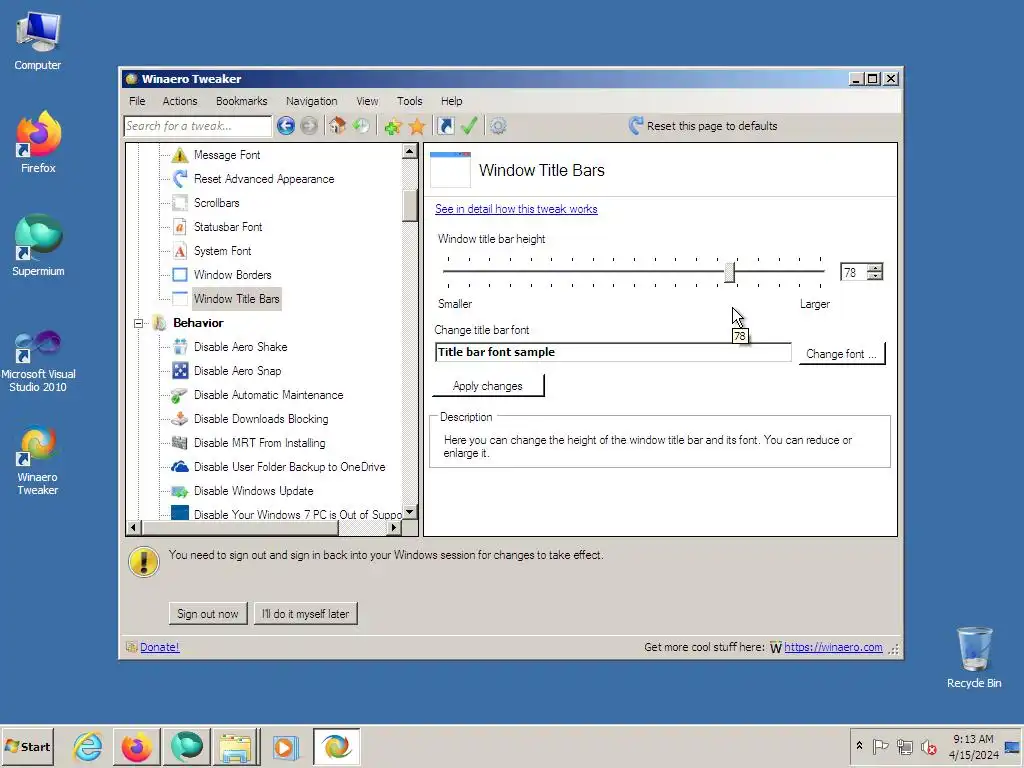Select Disable Windows Update tweak
Viewport: 1024px width, 768px height.
click(x=253, y=491)
